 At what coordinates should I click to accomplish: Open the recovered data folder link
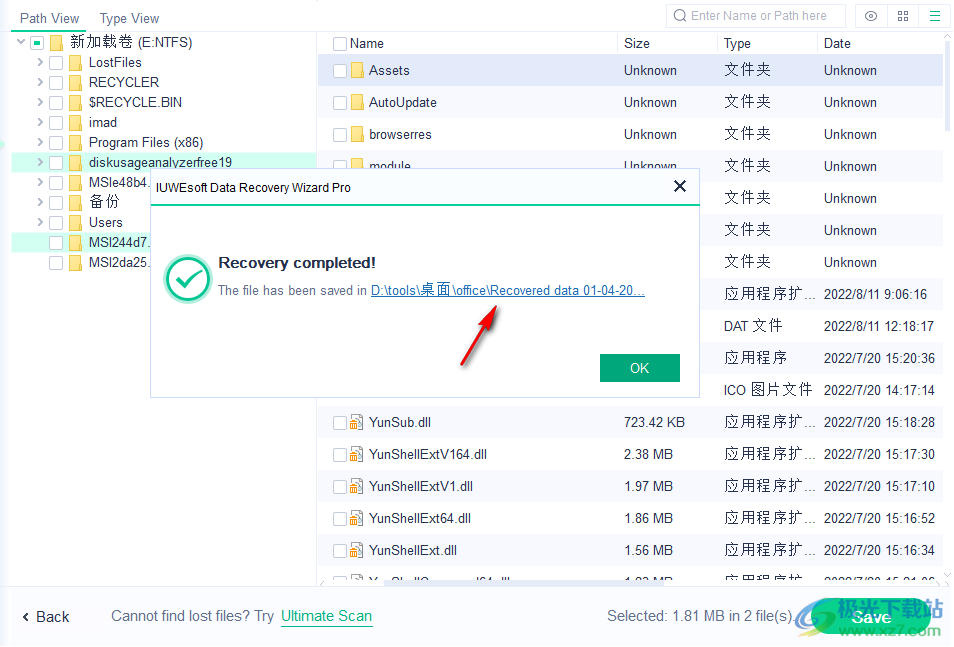coord(507,290)
